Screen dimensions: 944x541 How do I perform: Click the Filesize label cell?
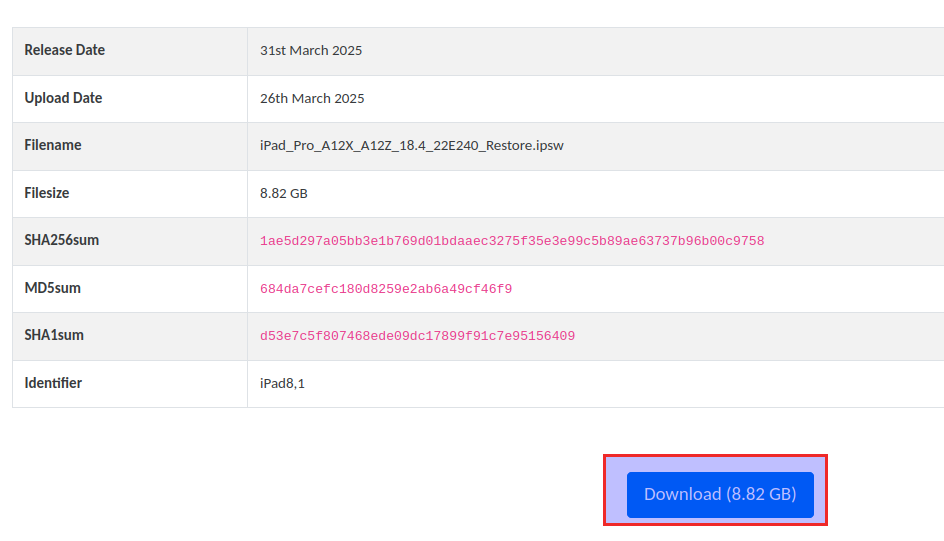click(47, 193)
